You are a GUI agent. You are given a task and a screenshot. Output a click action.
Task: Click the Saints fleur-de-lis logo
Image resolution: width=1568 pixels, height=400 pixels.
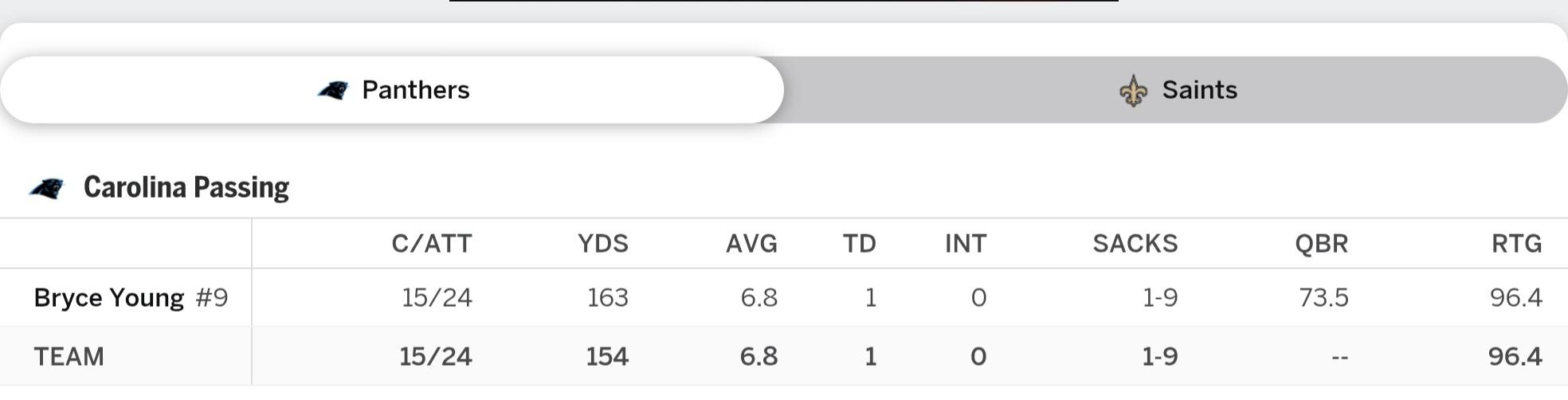point(1133,91)
